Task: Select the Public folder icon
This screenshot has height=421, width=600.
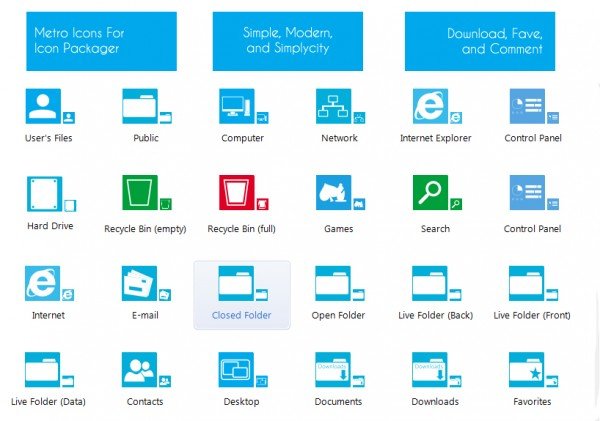Action: click(x=140, y=106)
